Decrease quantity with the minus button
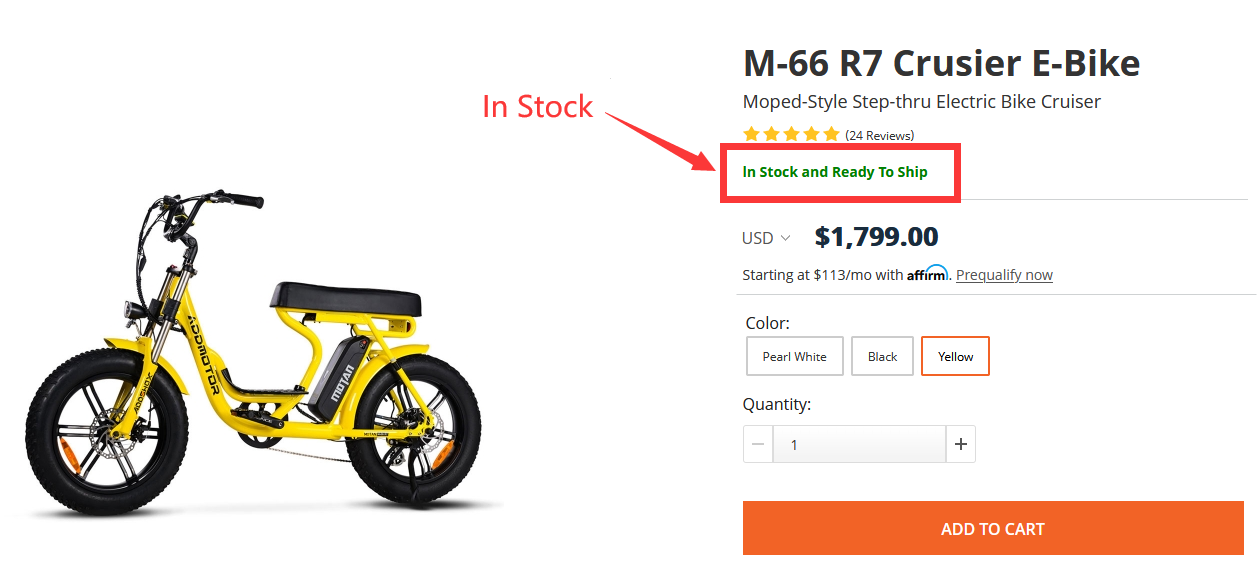1258x561 pixels. (x=758, y=444)
